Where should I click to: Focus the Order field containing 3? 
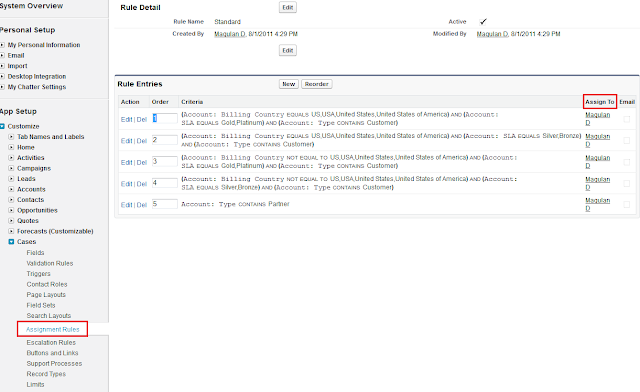click(164, 161)
